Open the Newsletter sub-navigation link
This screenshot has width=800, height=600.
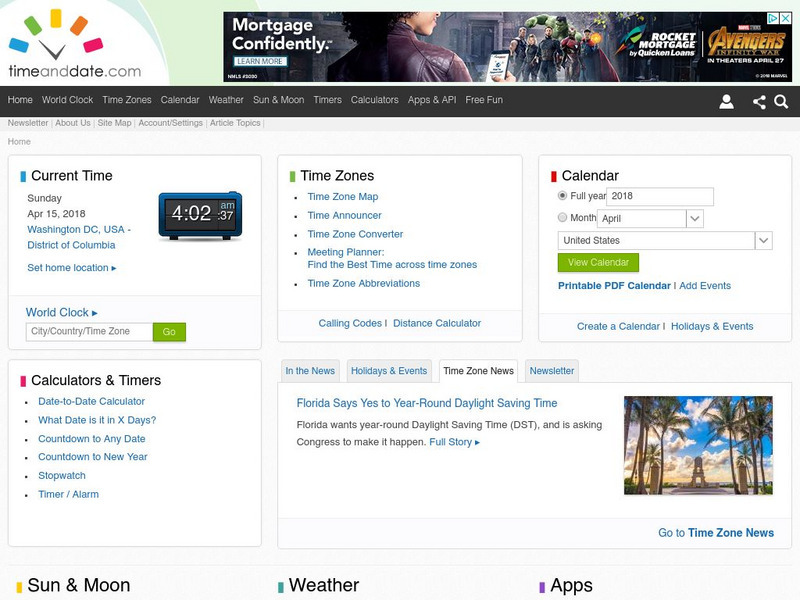(28, 123)
